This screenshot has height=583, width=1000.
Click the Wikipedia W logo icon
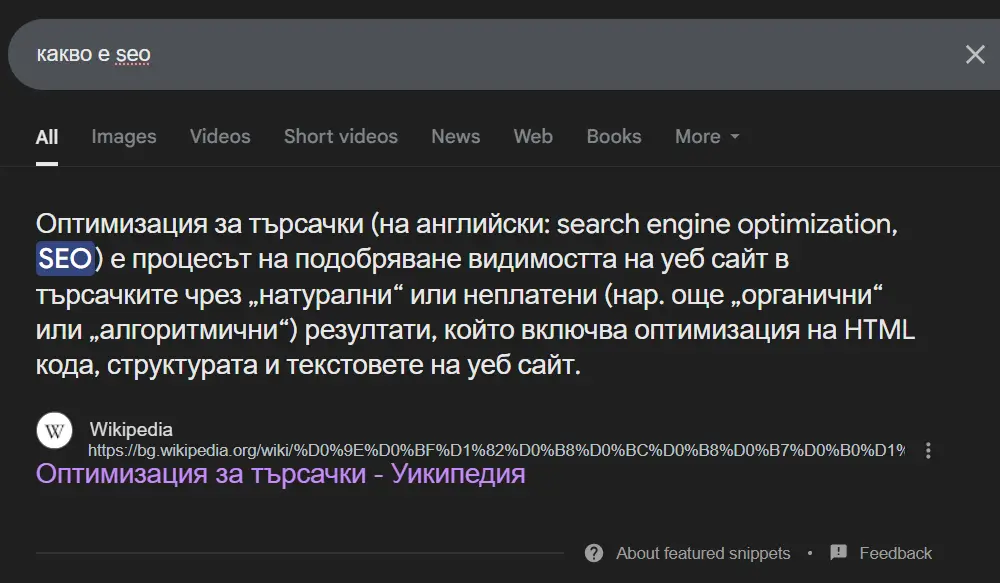(x=54, y=431)
